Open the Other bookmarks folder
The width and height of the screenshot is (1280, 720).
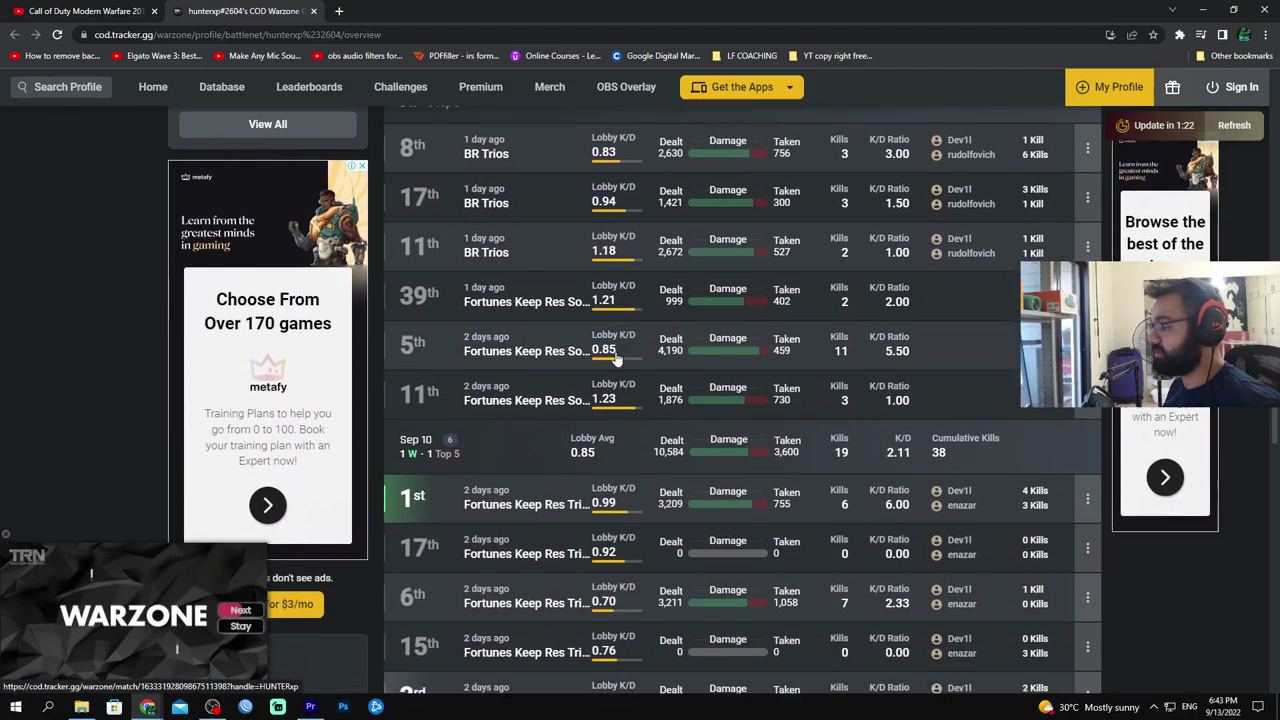click(x=1234, y=56)
